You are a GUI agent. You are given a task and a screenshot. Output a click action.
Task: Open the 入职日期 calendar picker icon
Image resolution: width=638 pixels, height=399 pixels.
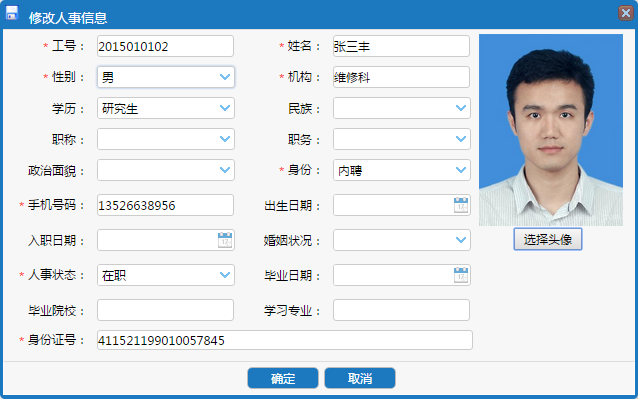click(x=225, y=240)
